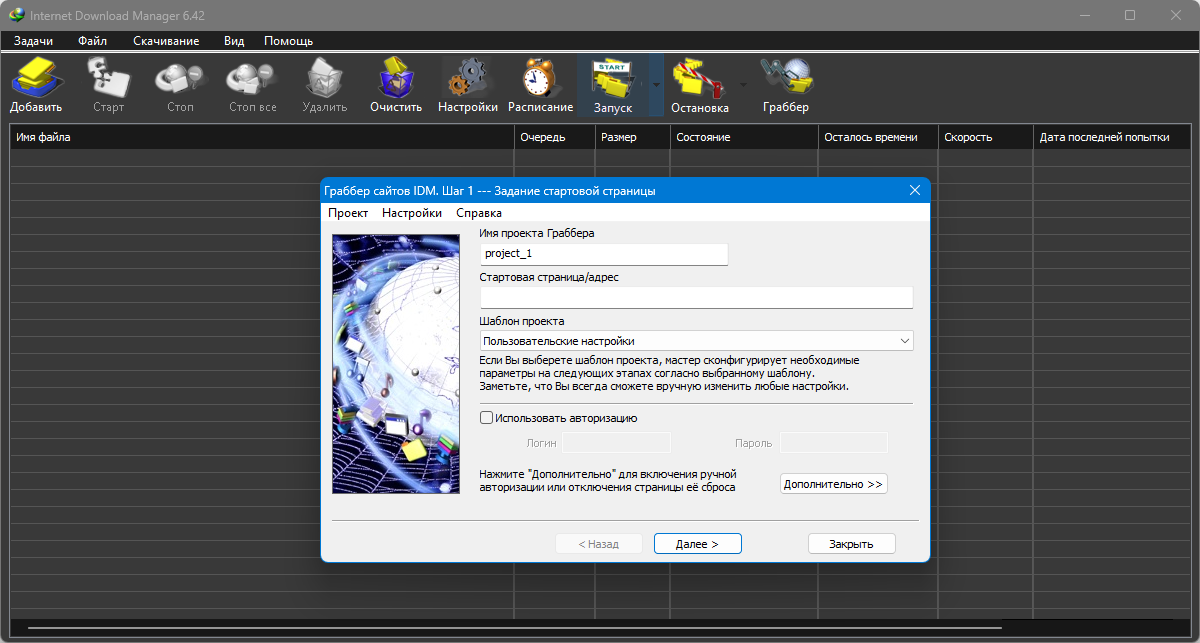Open the dropdown arrow next to Остановка
This screenshot has height=643, width=1200.
[742, 85]
